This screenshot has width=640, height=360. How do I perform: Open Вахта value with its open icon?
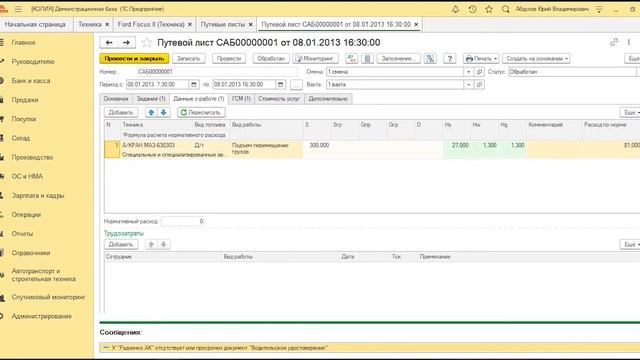(480, 84)
